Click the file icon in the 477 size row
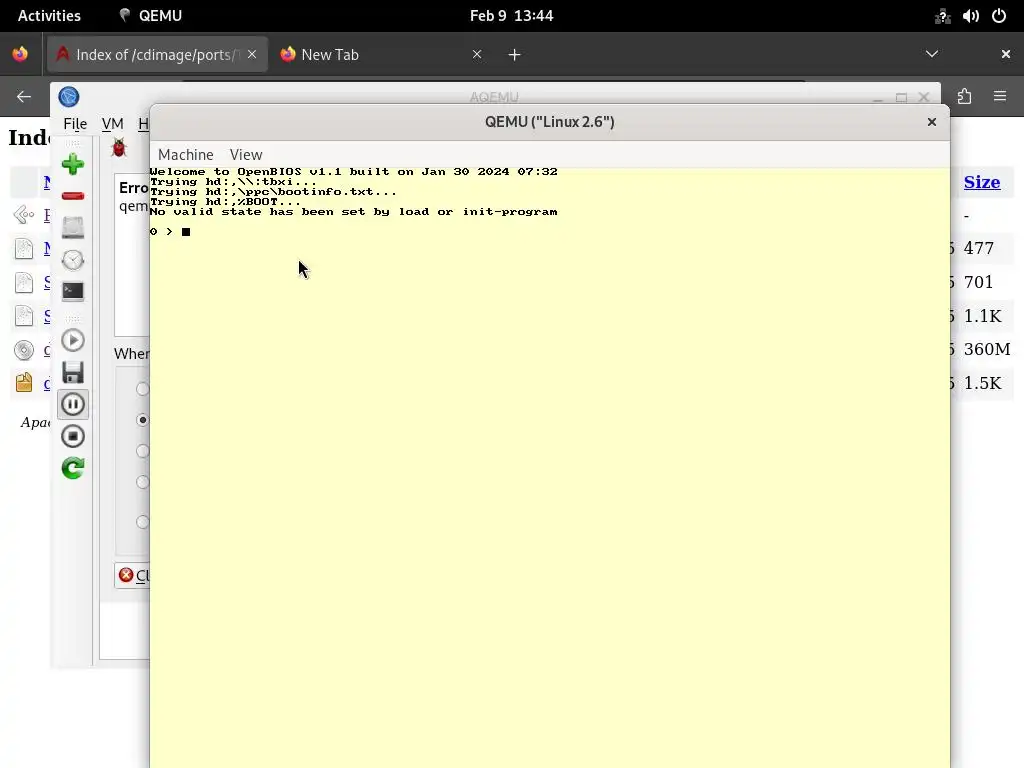This screenshot has height=768, width=1024. tap(24, 248)
